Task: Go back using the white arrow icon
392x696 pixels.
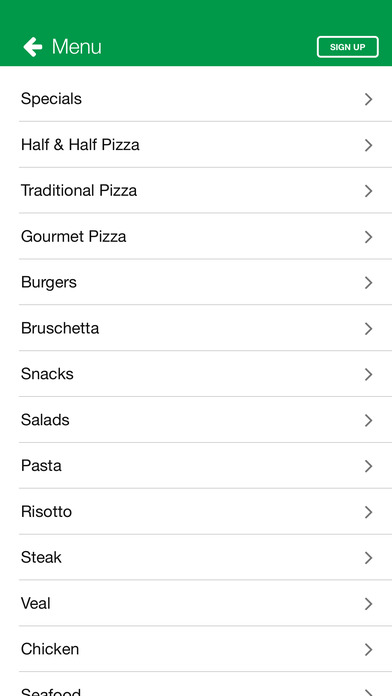Action: [33, 47]
